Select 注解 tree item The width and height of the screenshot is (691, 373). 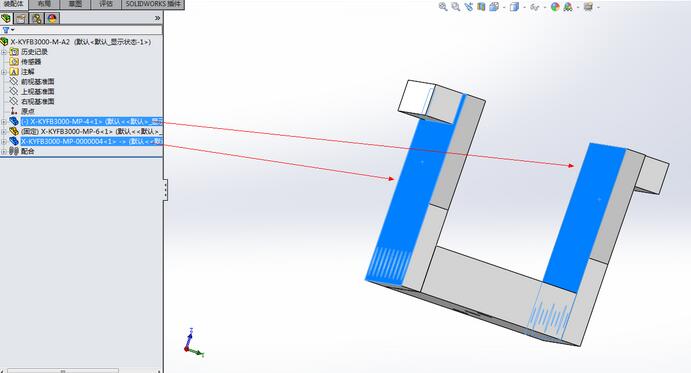click(x=28, y=72)
